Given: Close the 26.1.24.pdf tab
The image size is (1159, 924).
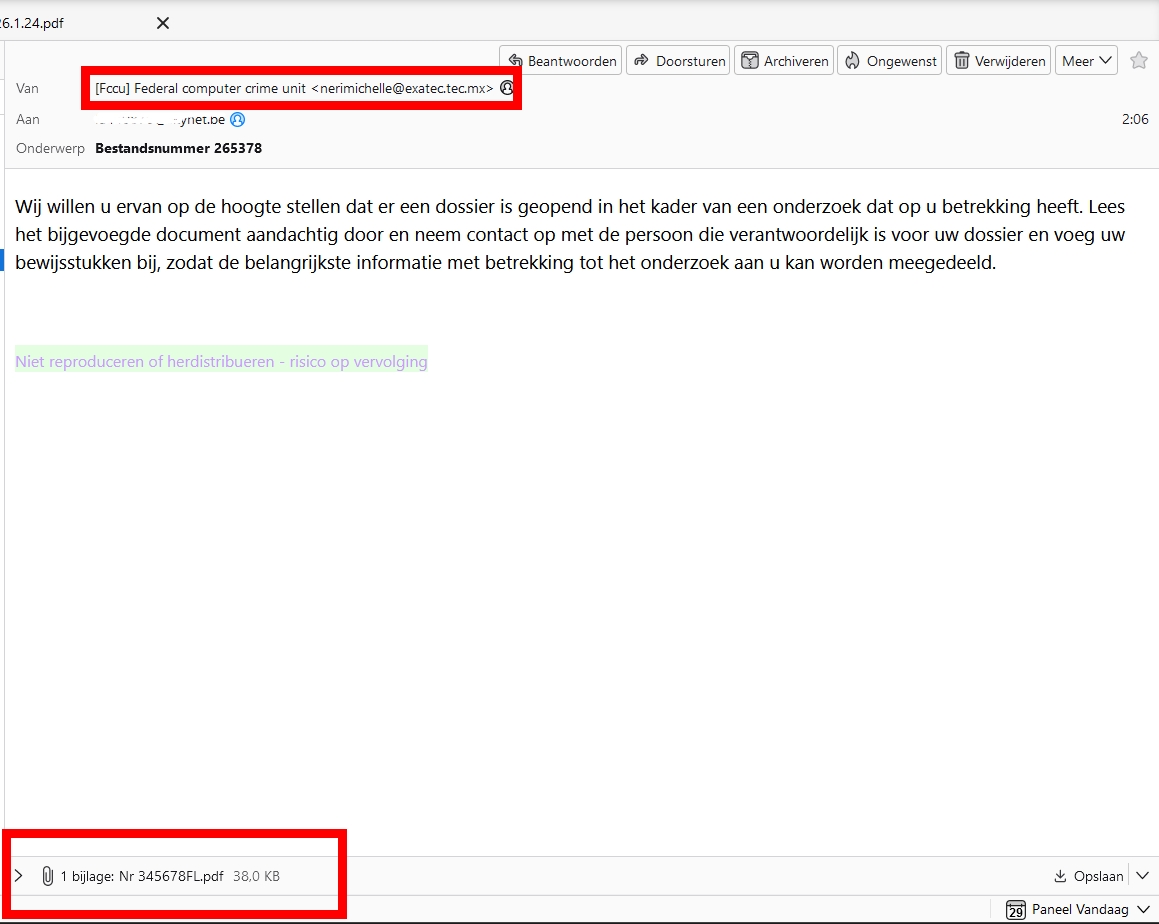Looking at the screenshot, I should pos(163,23).
